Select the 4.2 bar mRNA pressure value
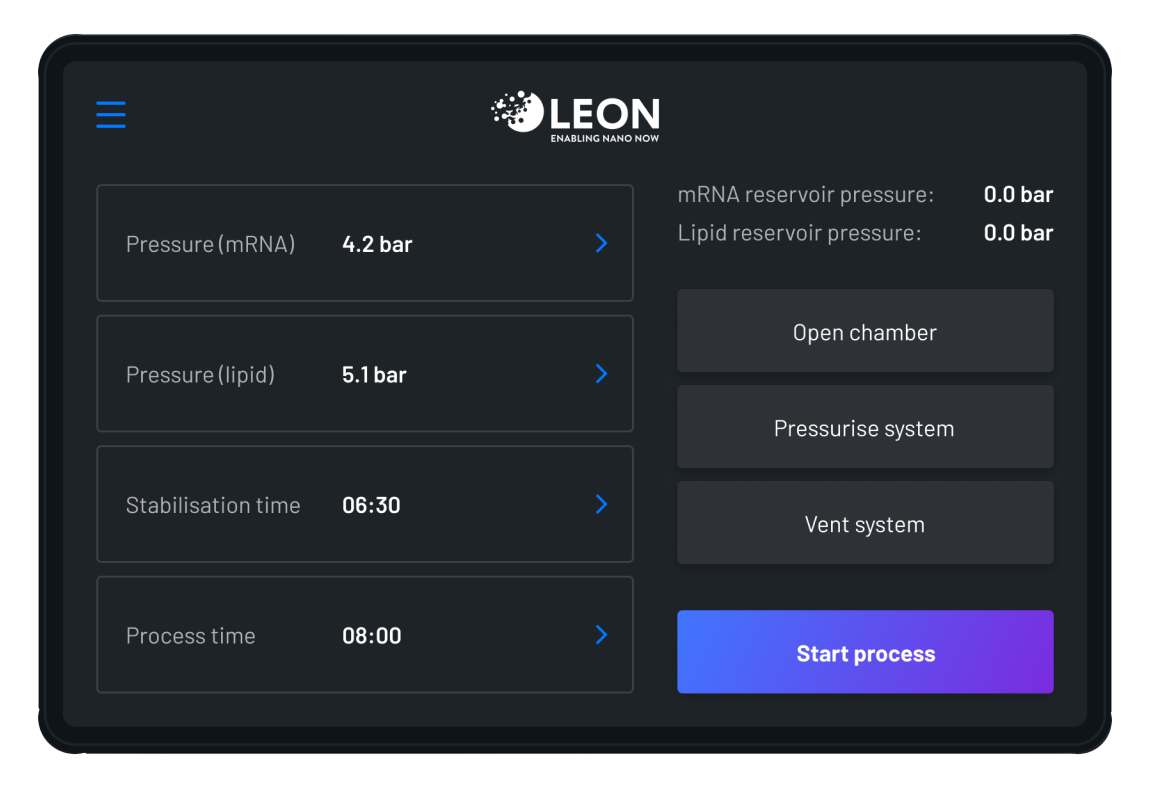 pos(377,244)
